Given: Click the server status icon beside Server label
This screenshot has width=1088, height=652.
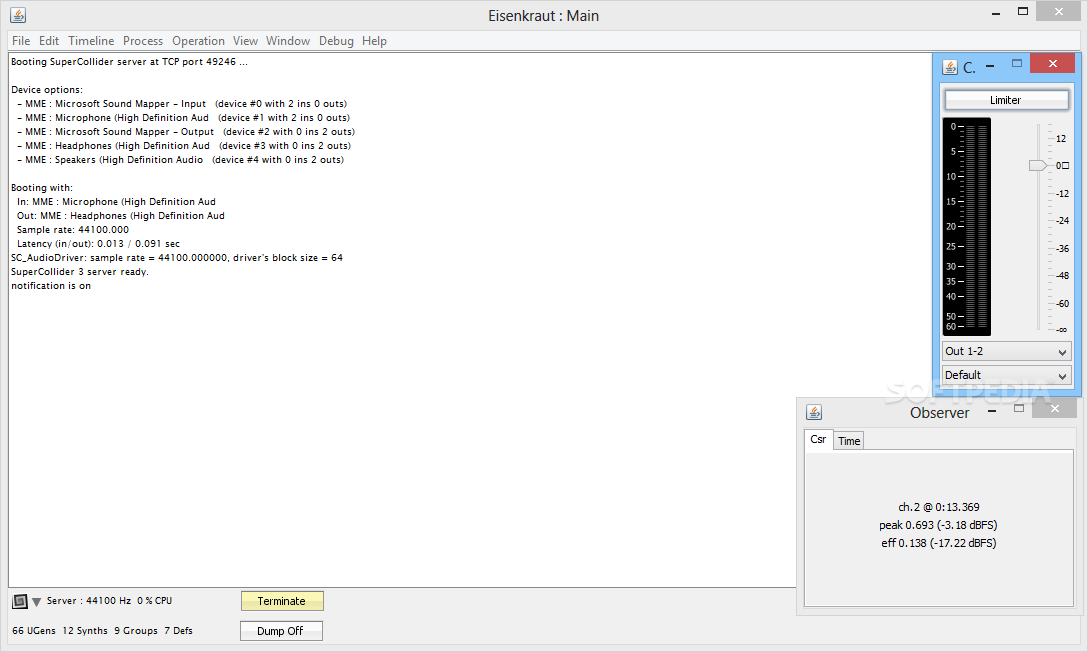Looking at the screenshot, I should click(x=20, y=601).
